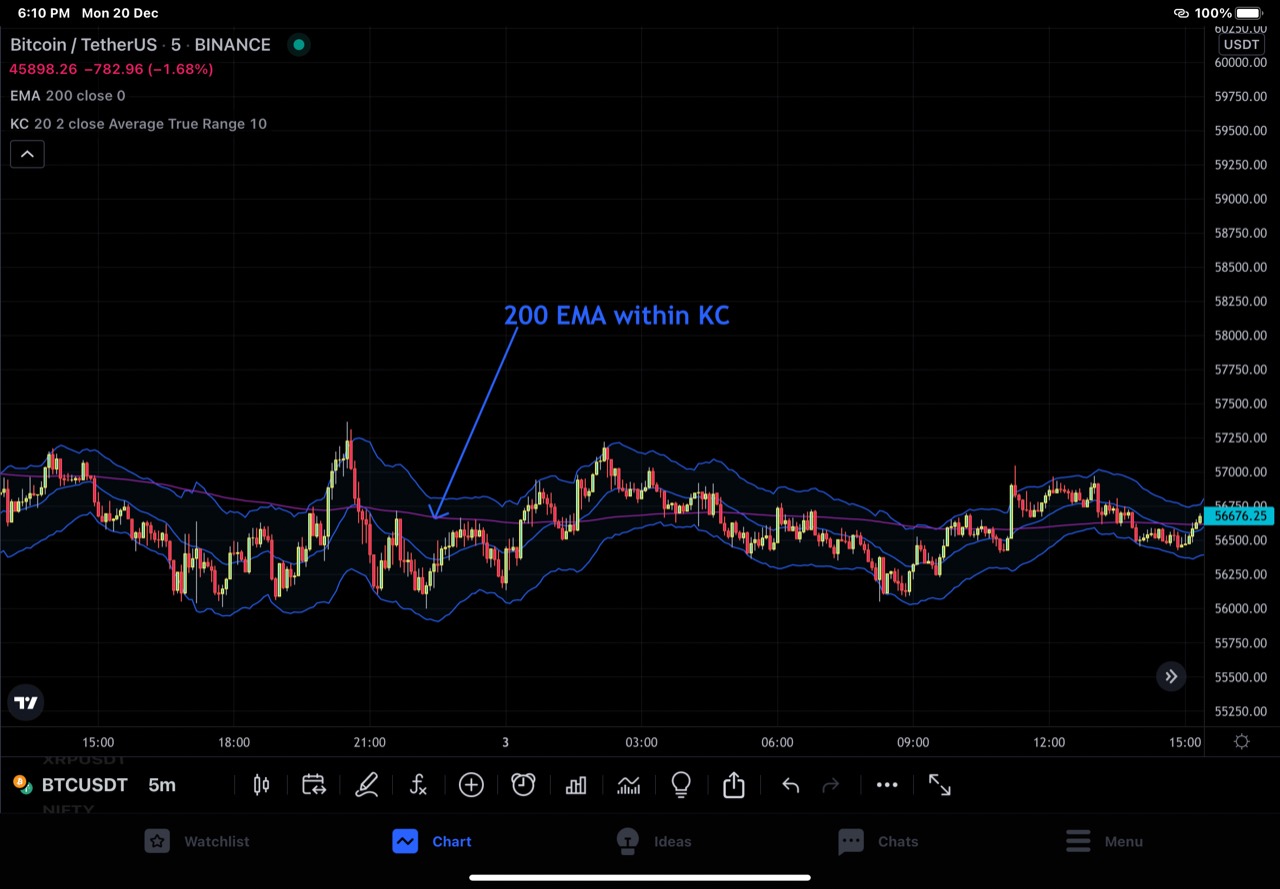Jump to latest bar double-arrow button
Image resolution: width=1280 pixels, height=889 pixels.
point(1171,677)
